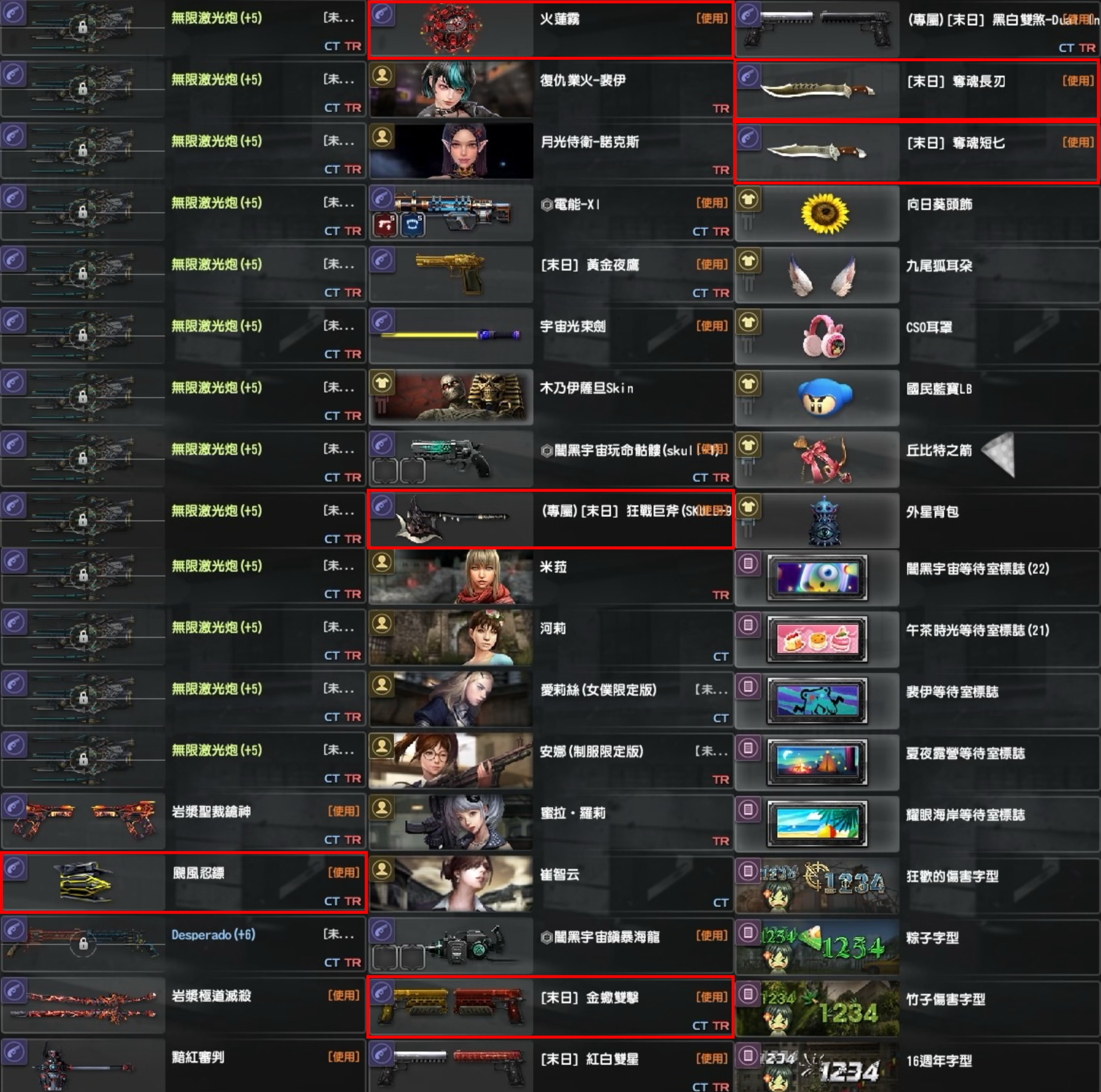
Task: Click 使用 label on 電能-XI weapon
Action: 712,203
